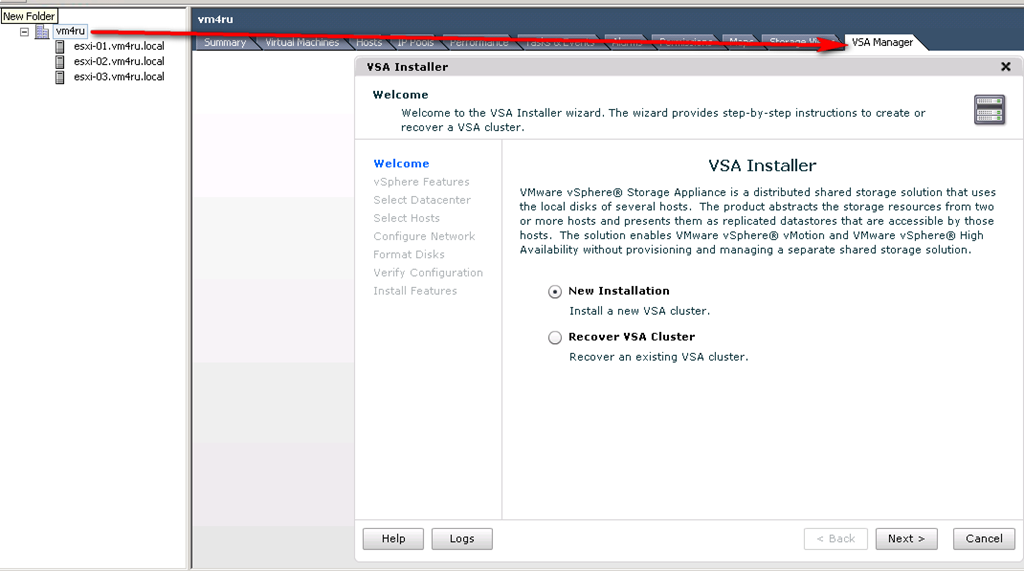The image size is (1024, 571).
Task: Click 'Recover an existing VSA cluster.' description
Action: point(658,357)
